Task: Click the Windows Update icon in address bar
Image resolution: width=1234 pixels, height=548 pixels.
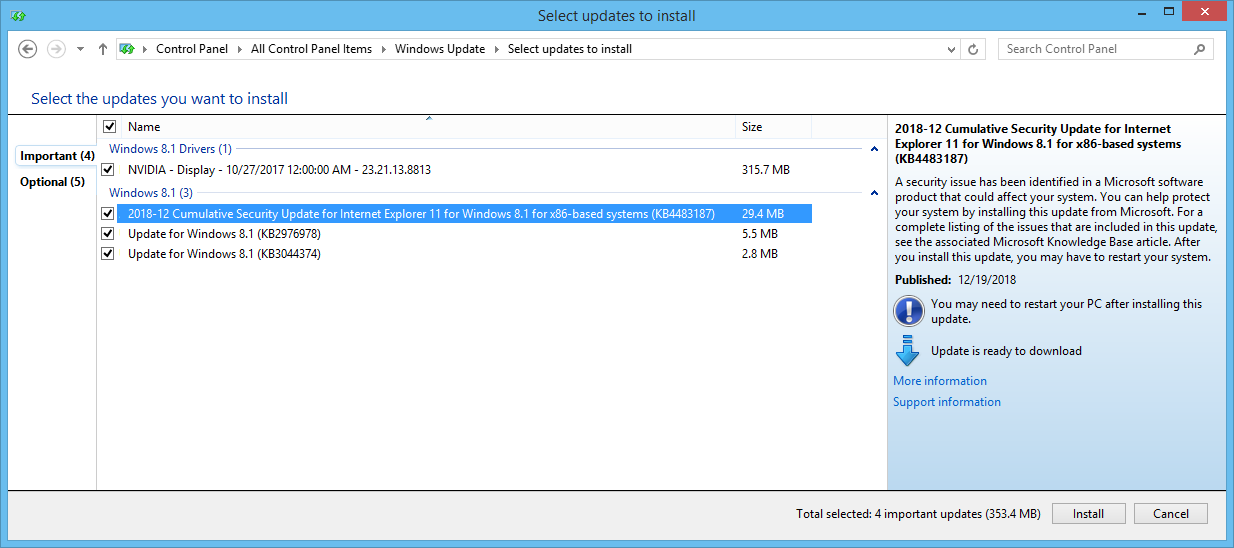Action: (x=127, y=49)
